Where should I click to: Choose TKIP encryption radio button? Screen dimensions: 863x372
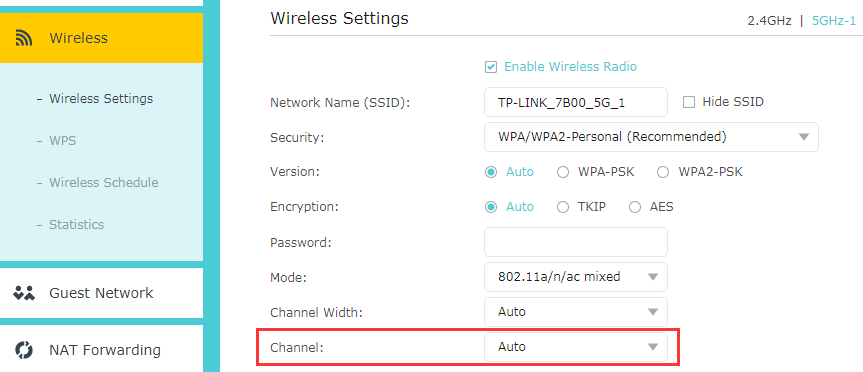(562, 207)
